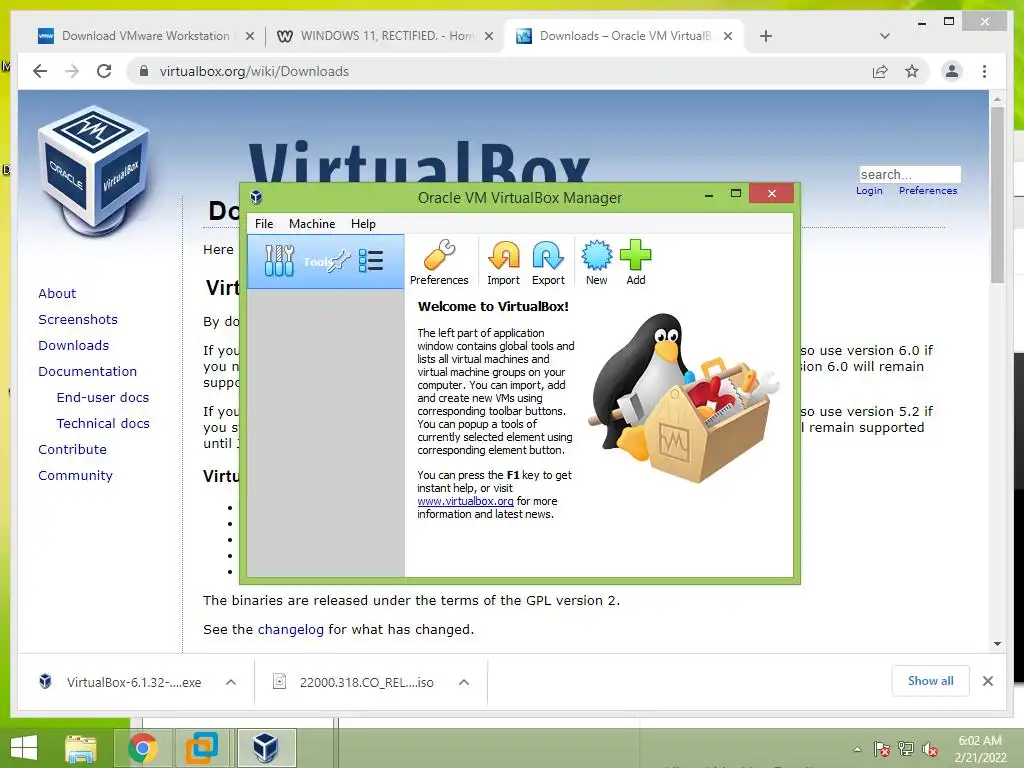Click the Tools pin icon
This screenshot has width=1024, height=768.
click(339, 261)
